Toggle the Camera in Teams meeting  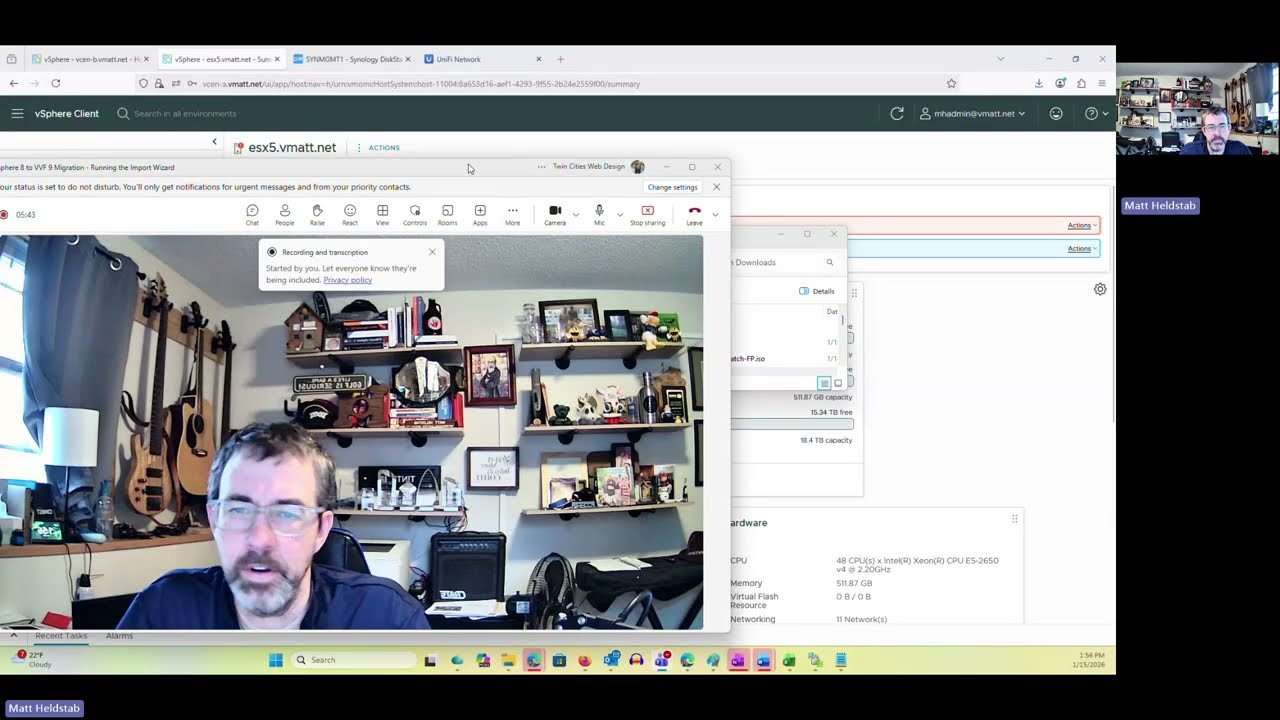coord(555,215)
